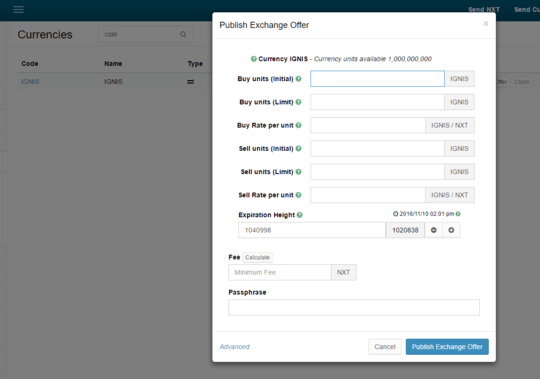
Task: Increase expiration height with plus icon
Action: tap(451, 230)
